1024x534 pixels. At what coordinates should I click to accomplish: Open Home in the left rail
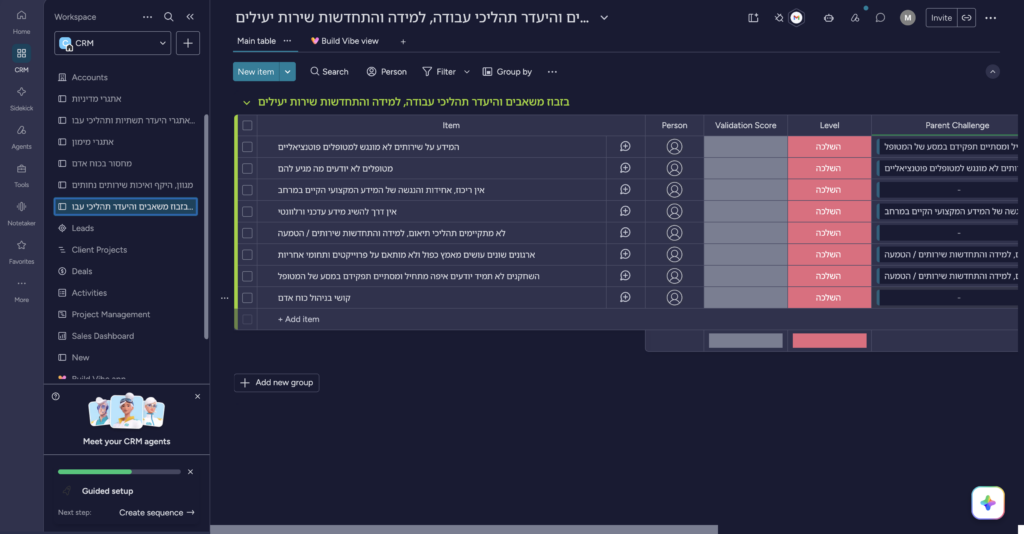point(21,21)
